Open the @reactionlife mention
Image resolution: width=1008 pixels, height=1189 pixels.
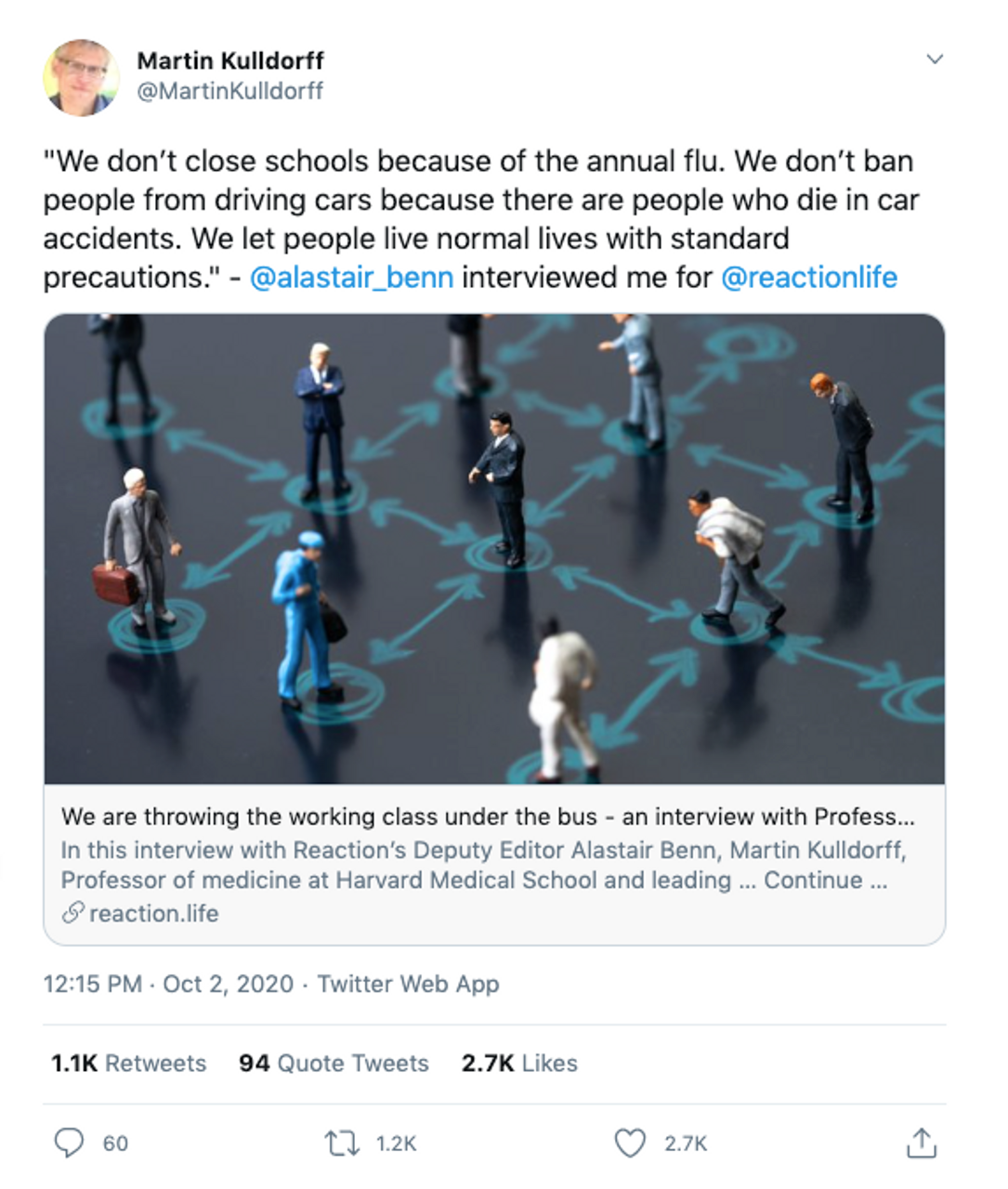click(808, 278)
